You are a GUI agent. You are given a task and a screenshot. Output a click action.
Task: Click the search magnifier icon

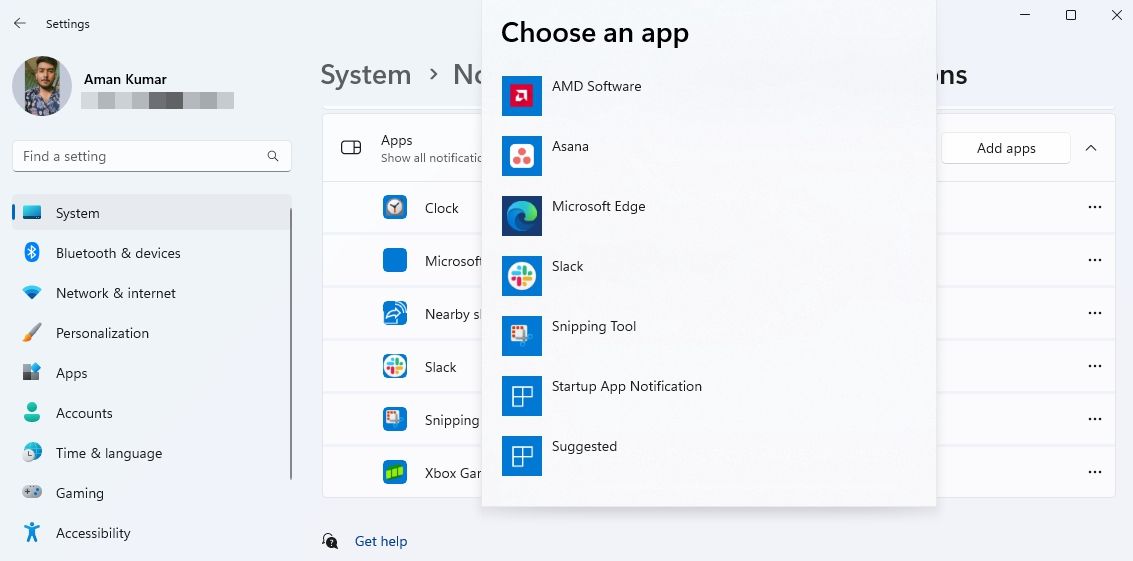click(x=272, y=156)
